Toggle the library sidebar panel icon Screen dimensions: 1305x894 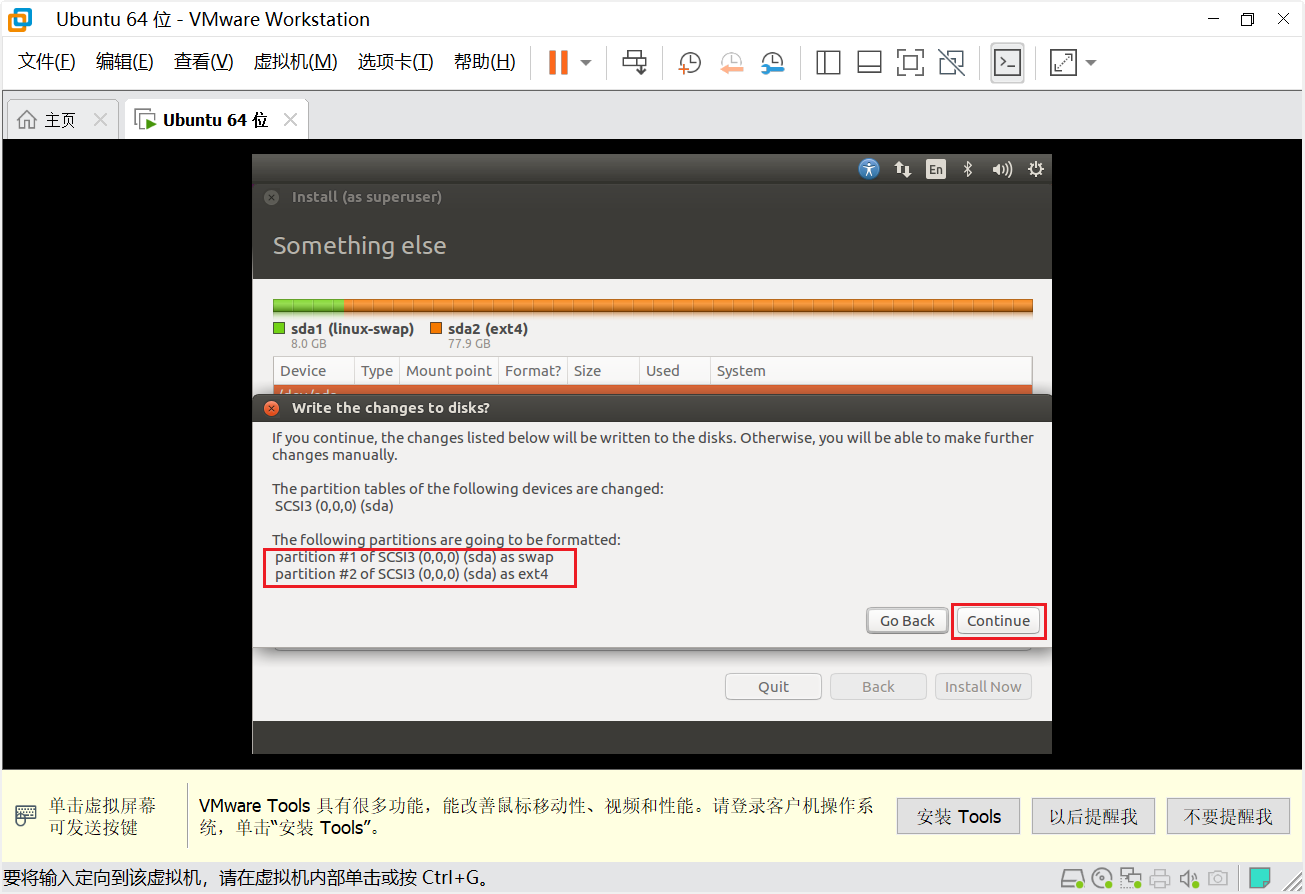click(828, 63)
